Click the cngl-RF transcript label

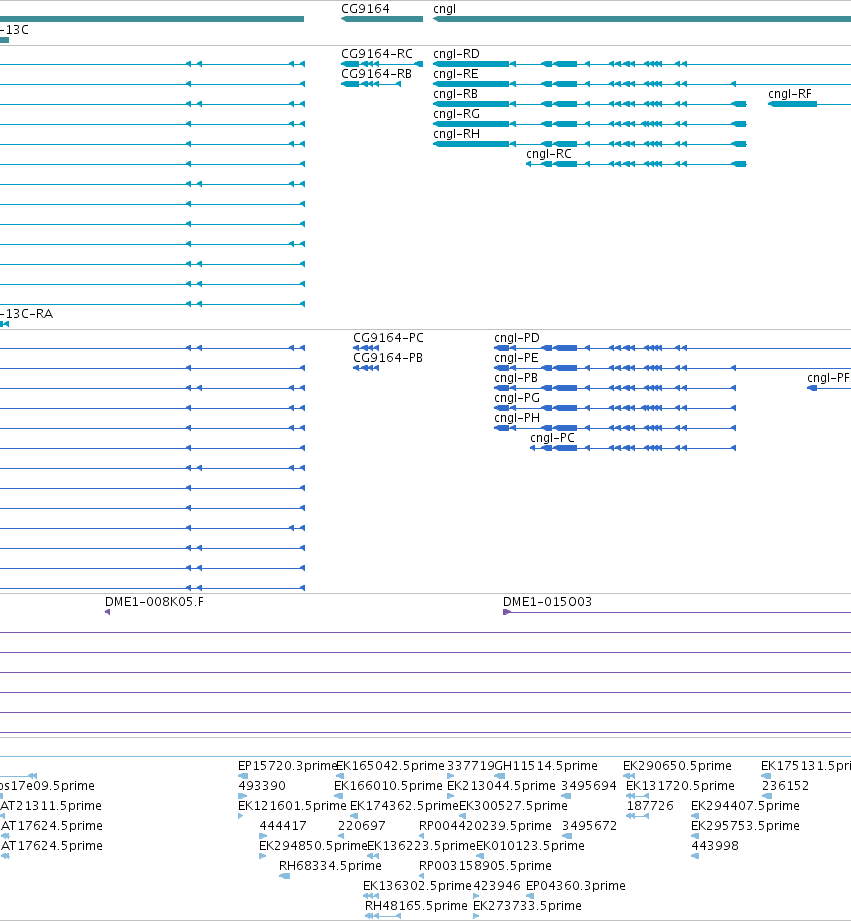tap(789, 93)
